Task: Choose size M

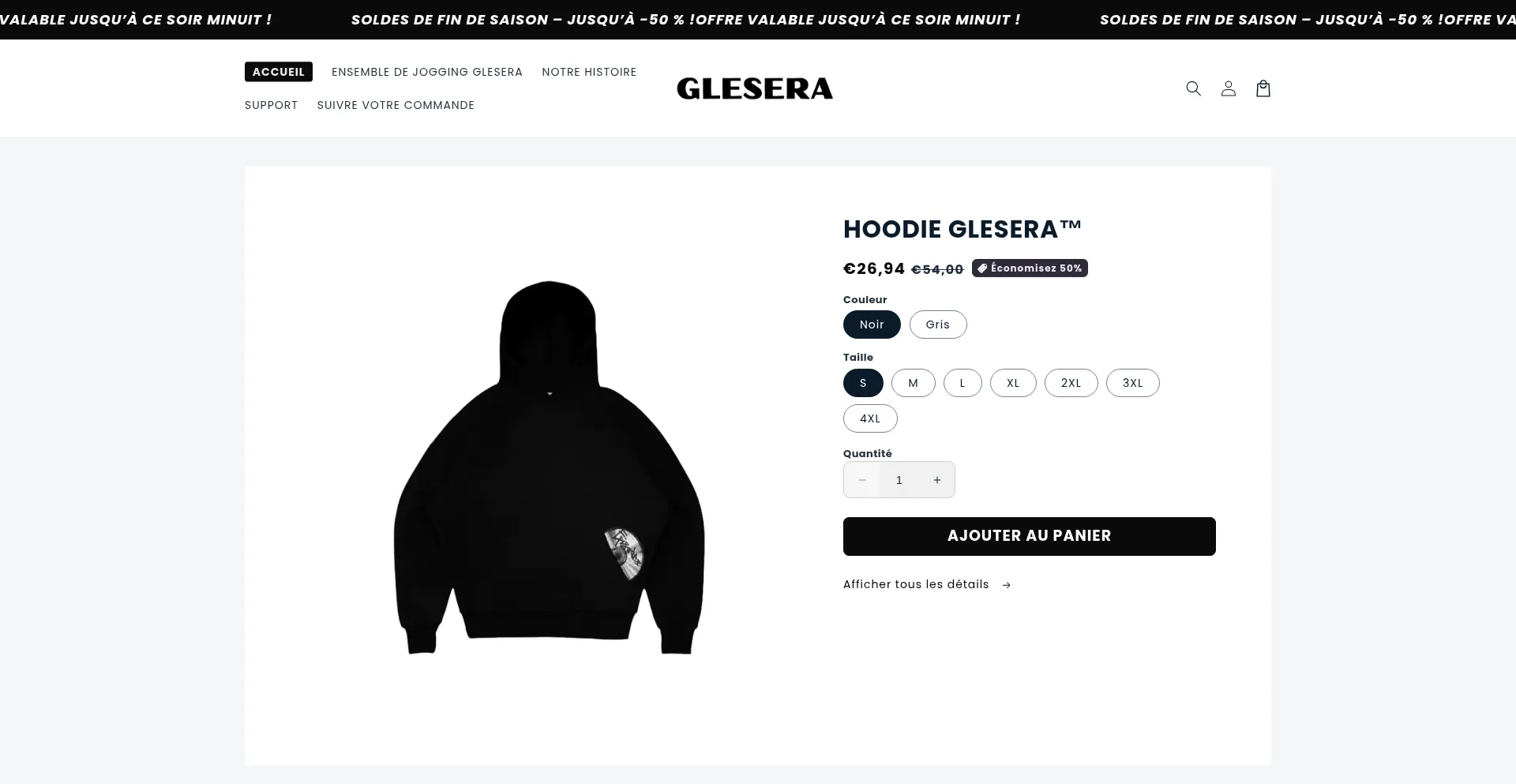Action: (x=914, y=383)
